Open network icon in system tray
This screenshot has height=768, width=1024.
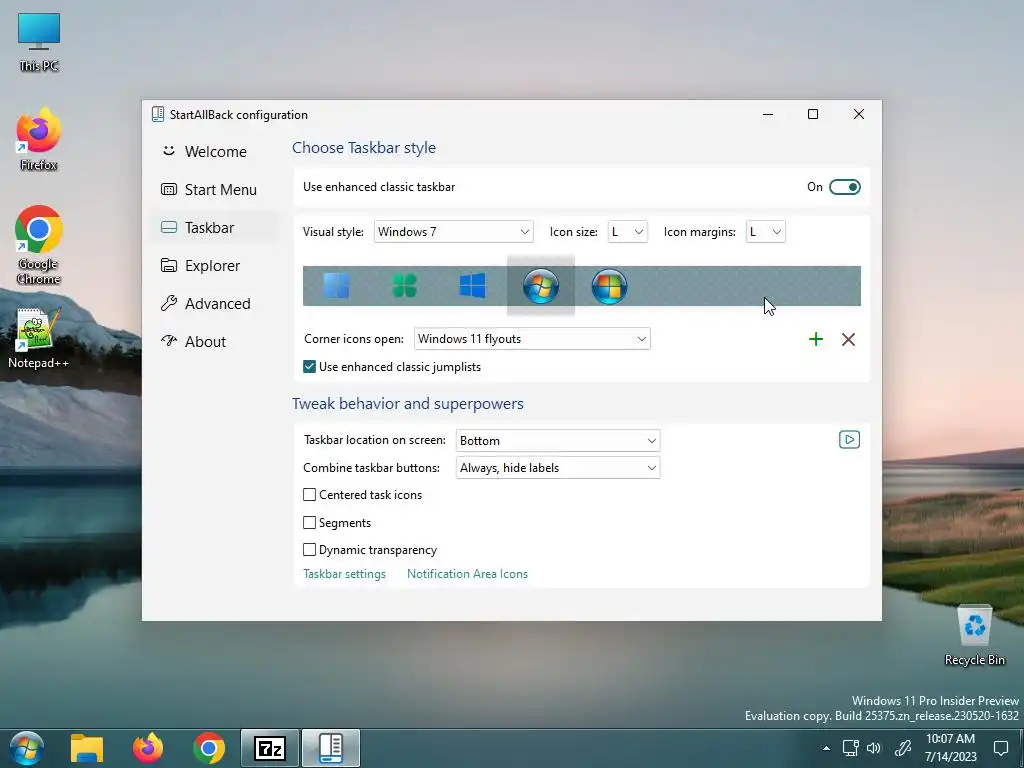[850, 748]
